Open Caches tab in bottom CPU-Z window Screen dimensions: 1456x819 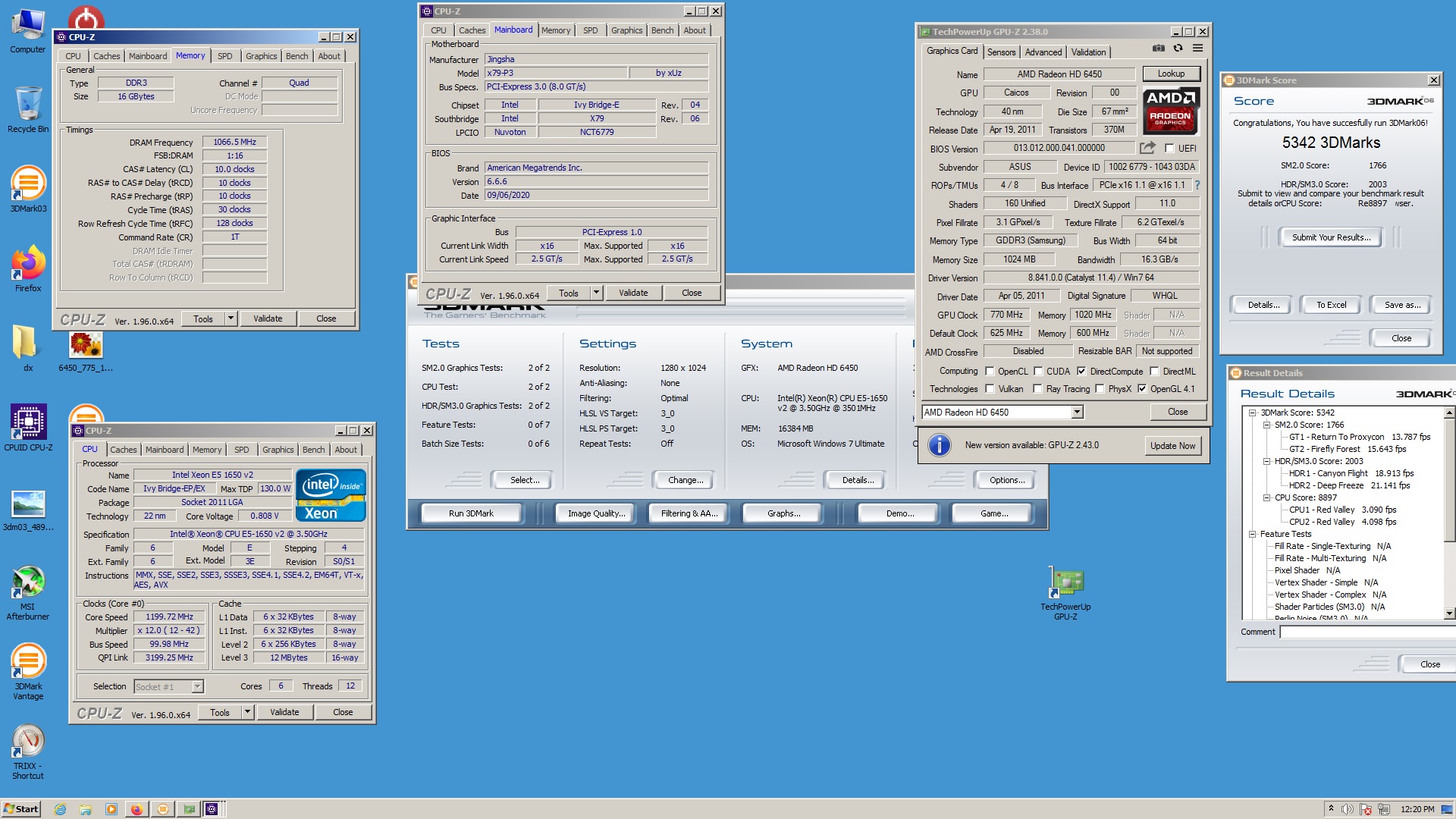coord(124,450)
